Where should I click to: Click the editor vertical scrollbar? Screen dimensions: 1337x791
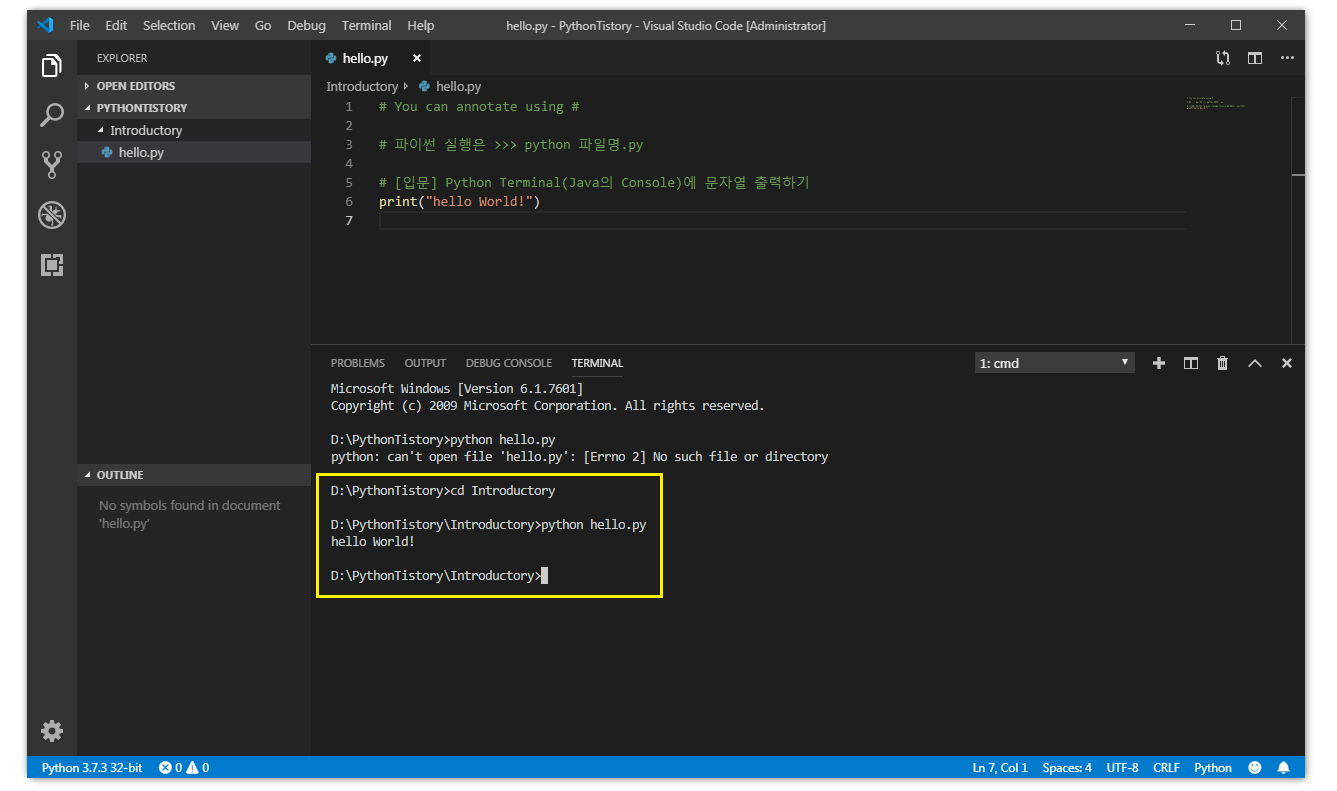[1297, 137]
